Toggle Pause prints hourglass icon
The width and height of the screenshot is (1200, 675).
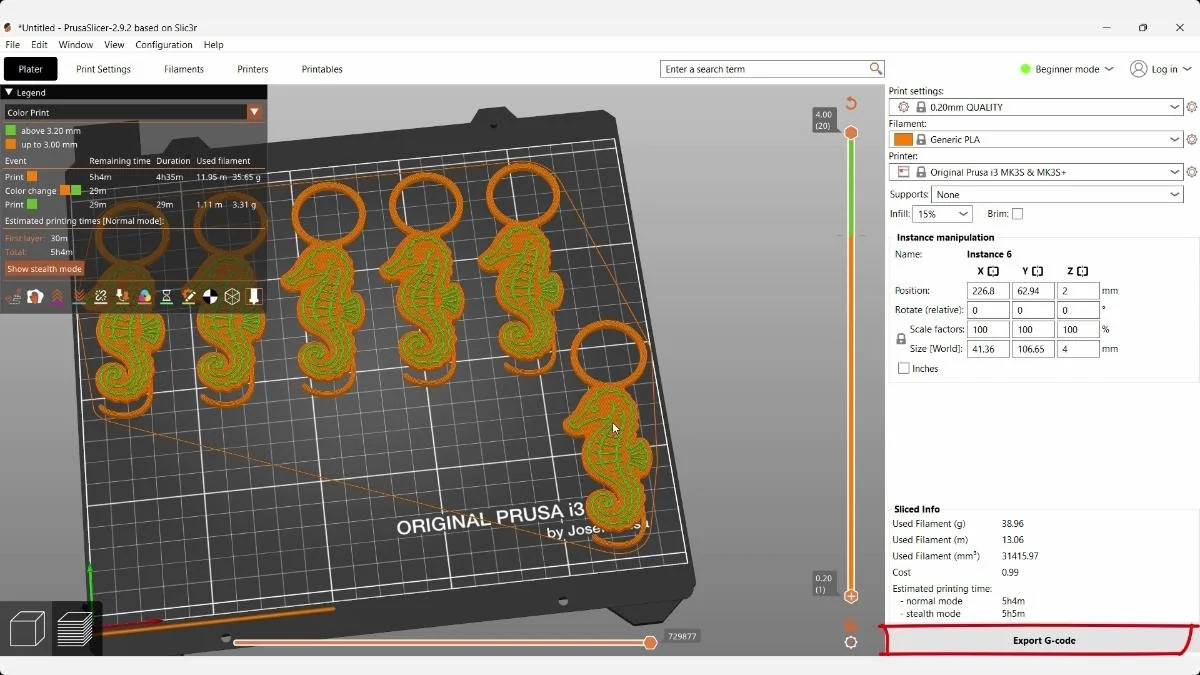coord(166,296)
